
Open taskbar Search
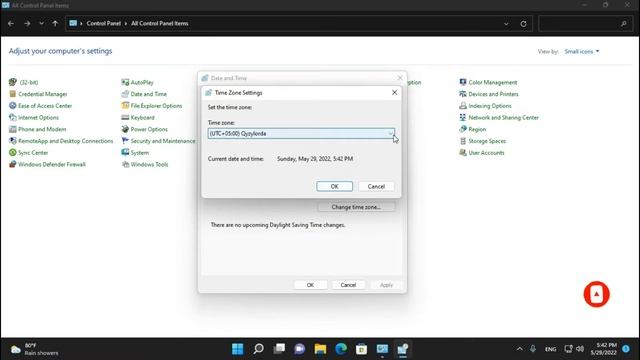[258, 349]
